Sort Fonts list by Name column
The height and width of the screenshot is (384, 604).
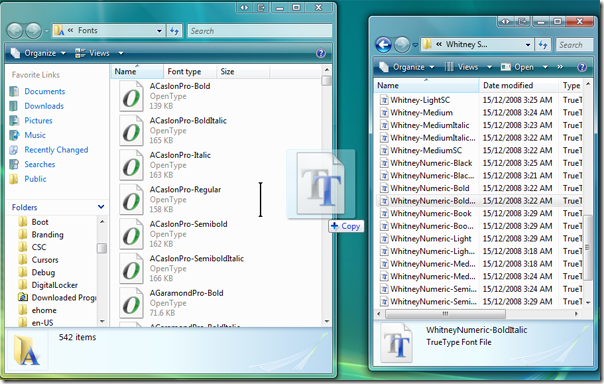pos(137,72)
